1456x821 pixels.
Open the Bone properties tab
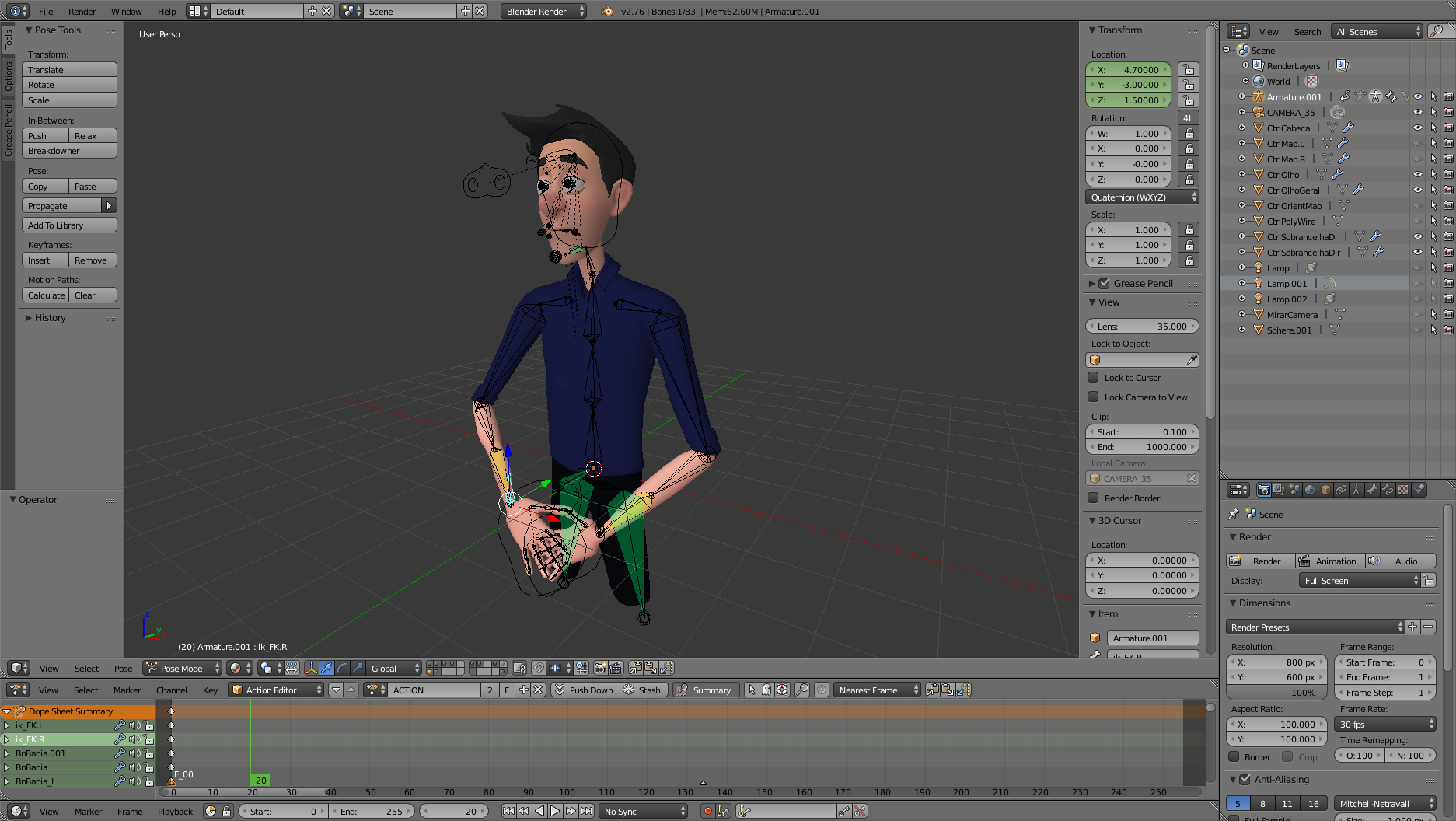(1372, 490)
